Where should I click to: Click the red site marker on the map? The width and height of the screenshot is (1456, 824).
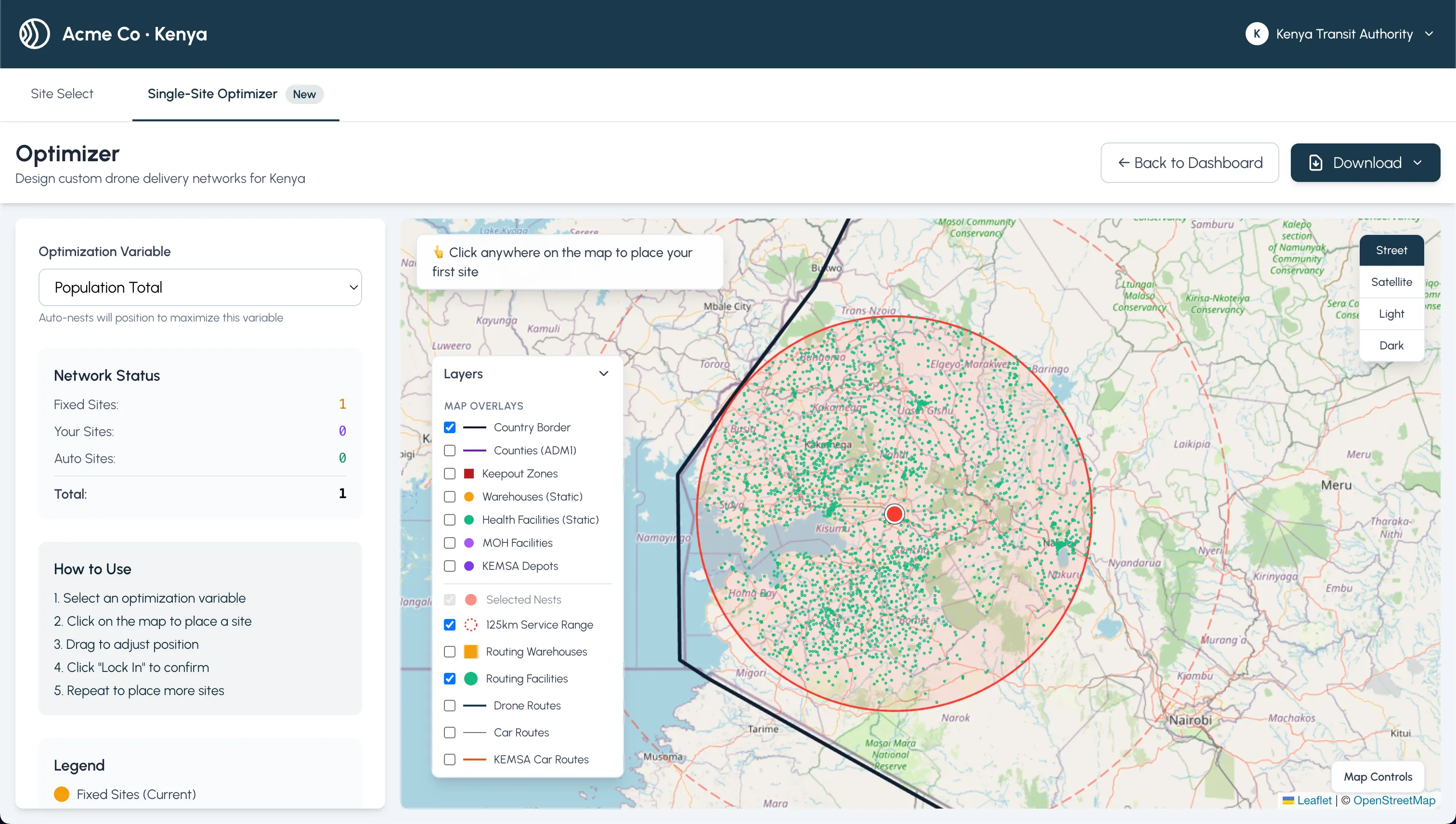point(894,514)
